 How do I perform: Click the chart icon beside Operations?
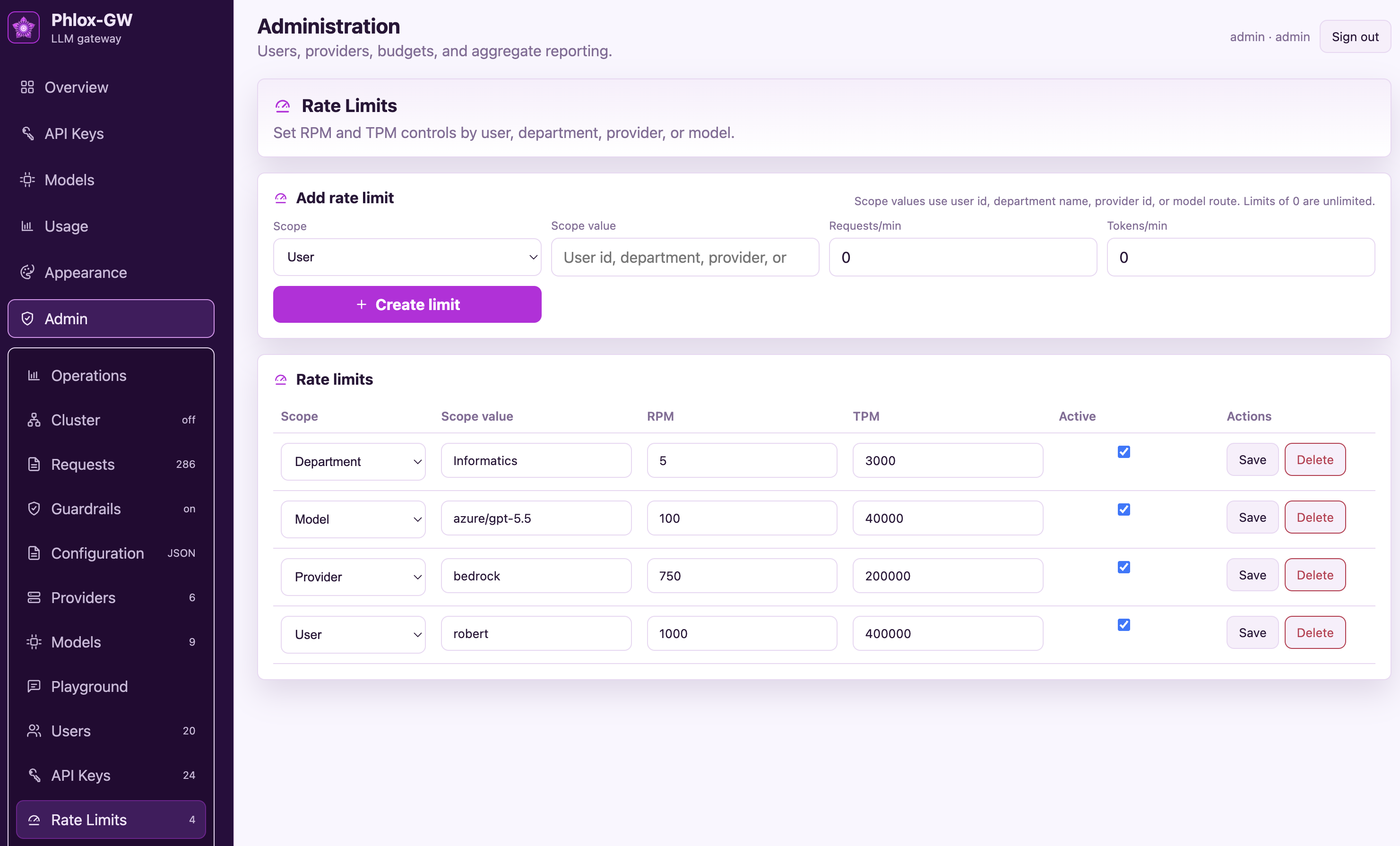pos(34,375)
